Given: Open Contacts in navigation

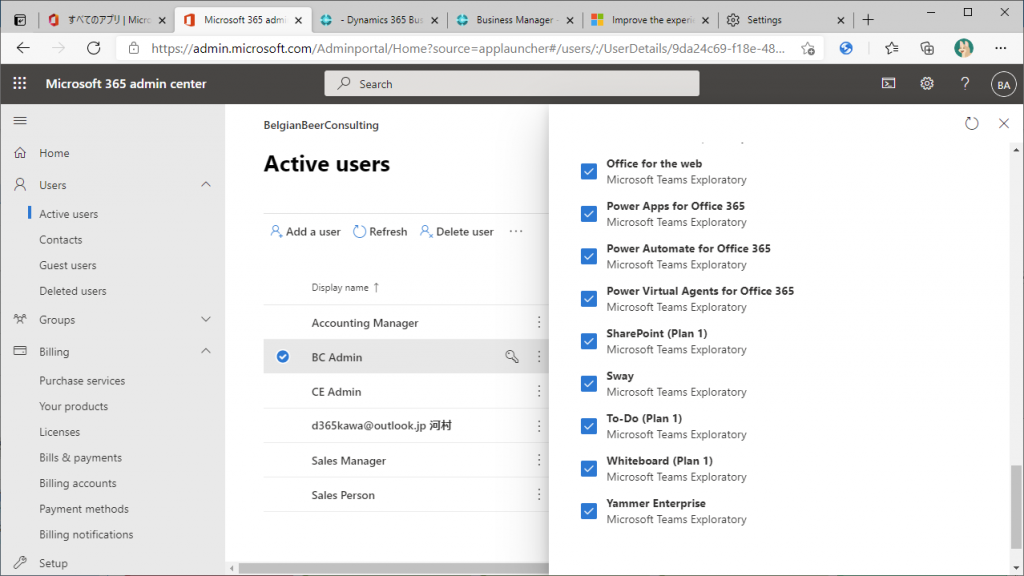Looking at the screenshot, I should click(61, 240).
